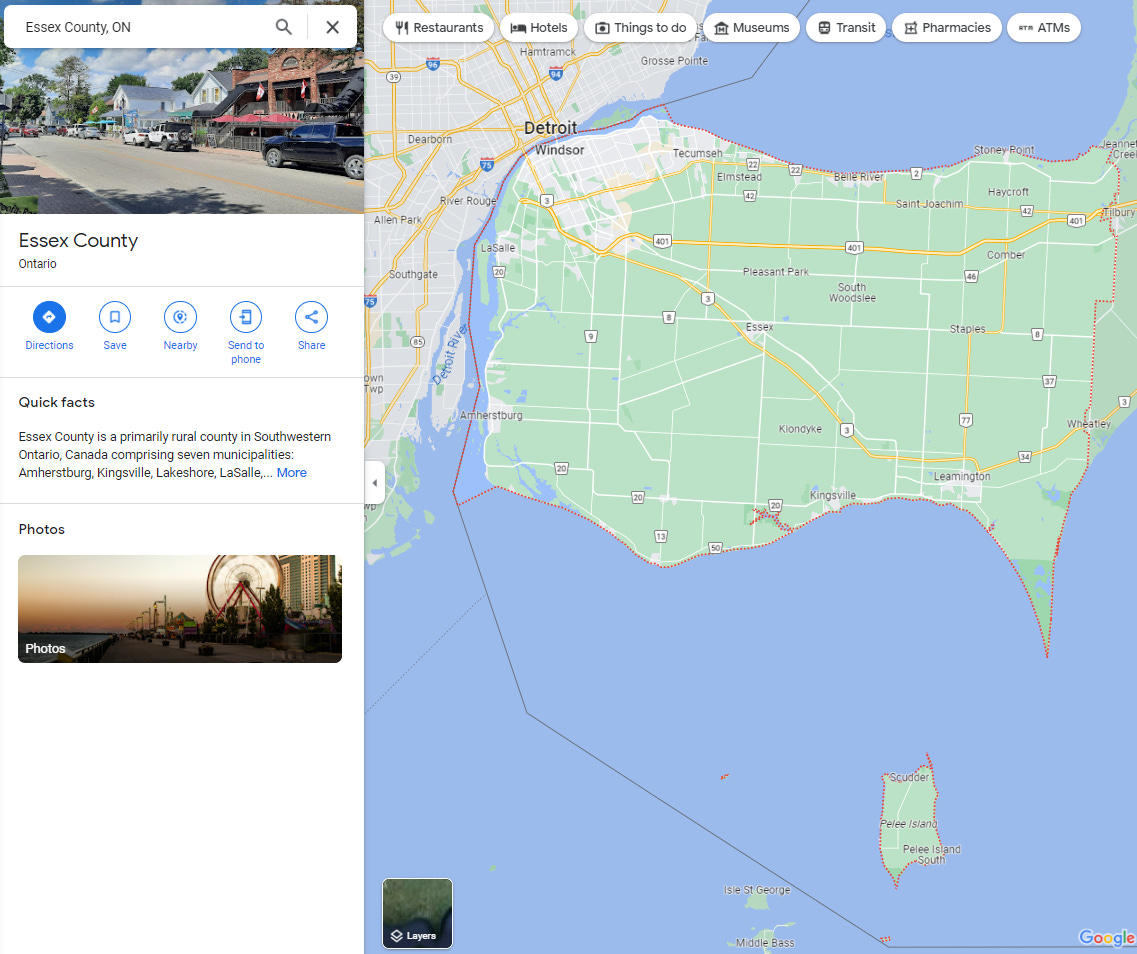This screenshot has width=1137, height=954.
Task: Search Nearby places icon
Action: click(x=181, y=317)
